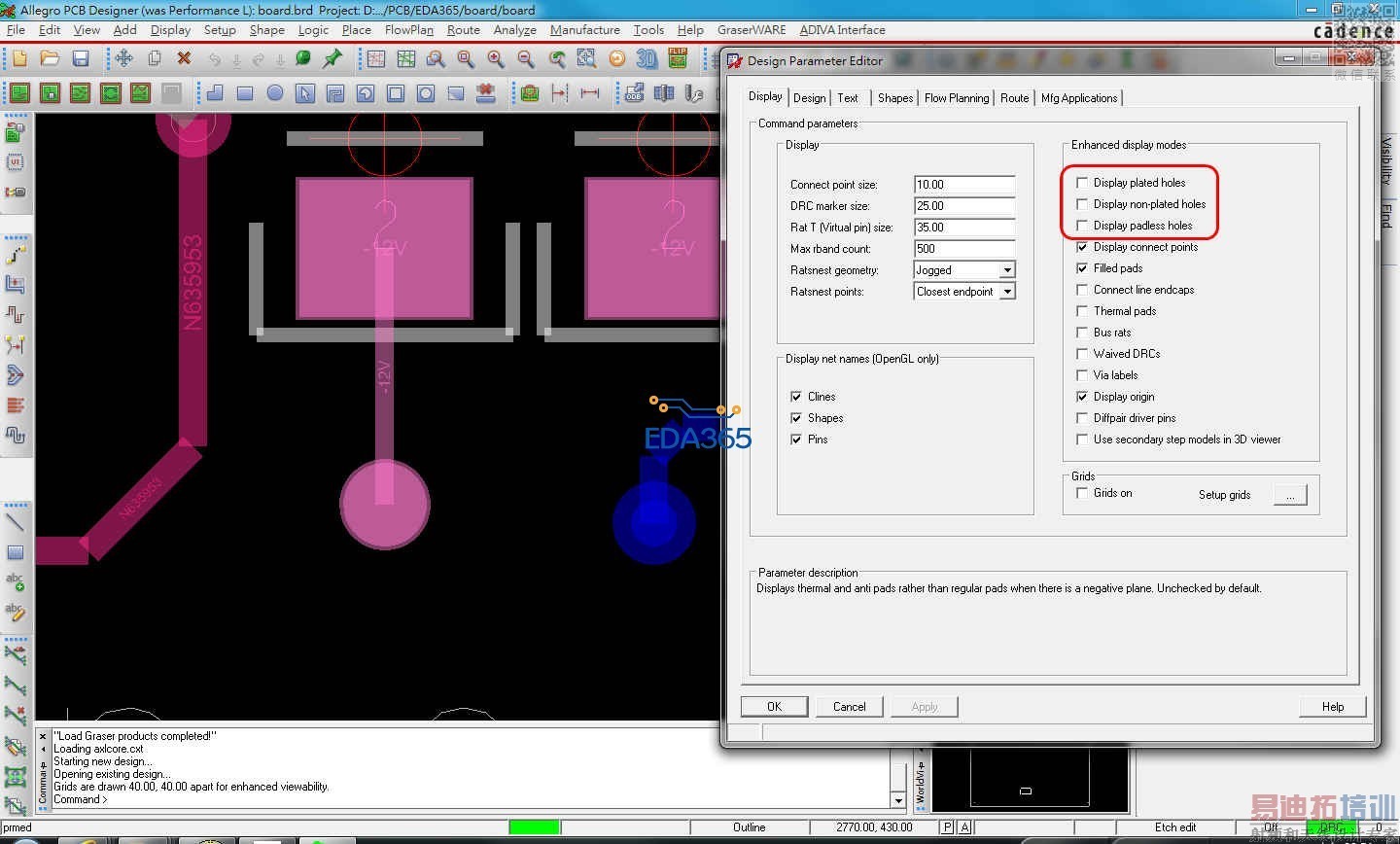The width and height of the screenshot is (1400, 844).
Task: Click the red X Delete icon
Action: (x=184, y=59)
